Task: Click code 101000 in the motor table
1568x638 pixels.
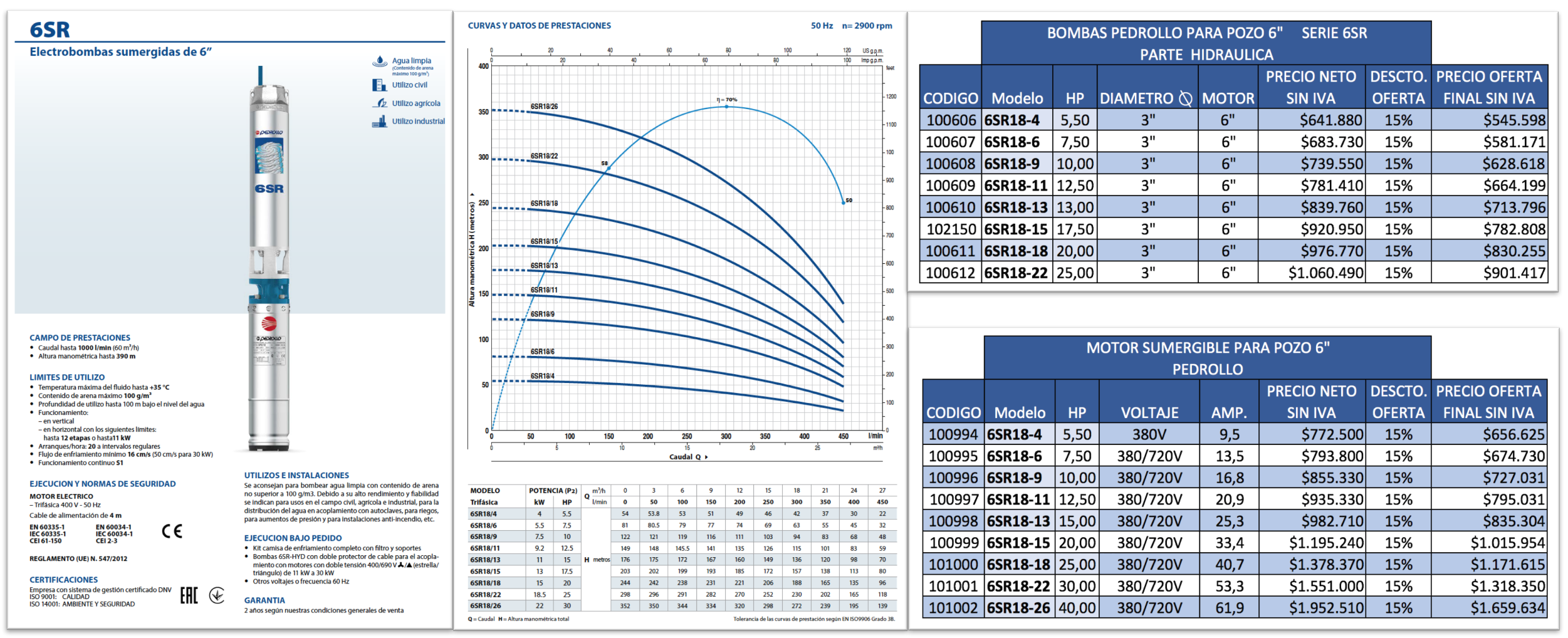Action: 953,565
